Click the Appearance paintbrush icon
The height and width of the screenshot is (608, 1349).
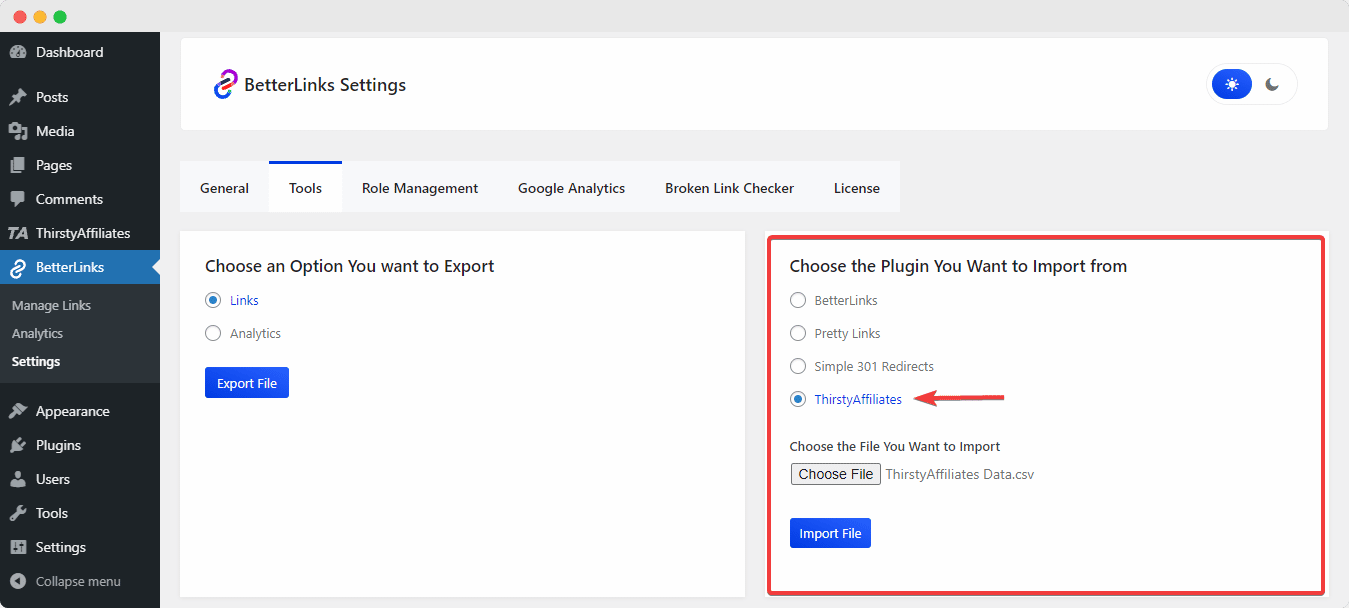[x=18, y=411]
